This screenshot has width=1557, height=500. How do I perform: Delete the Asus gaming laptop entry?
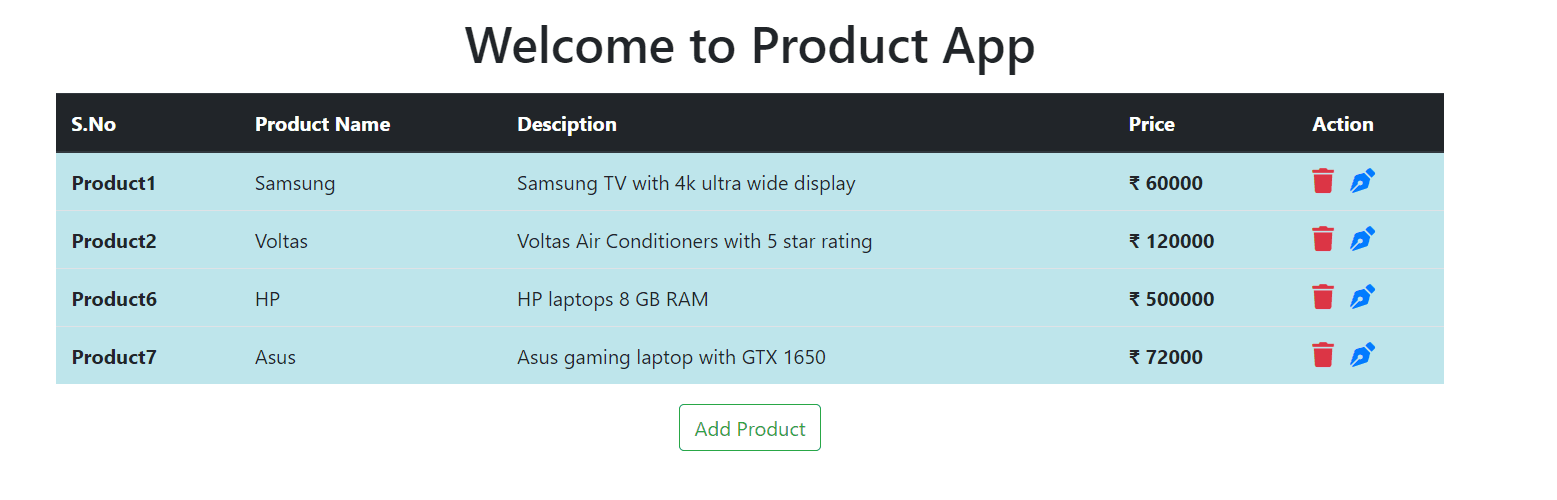tap(1323, 355)
